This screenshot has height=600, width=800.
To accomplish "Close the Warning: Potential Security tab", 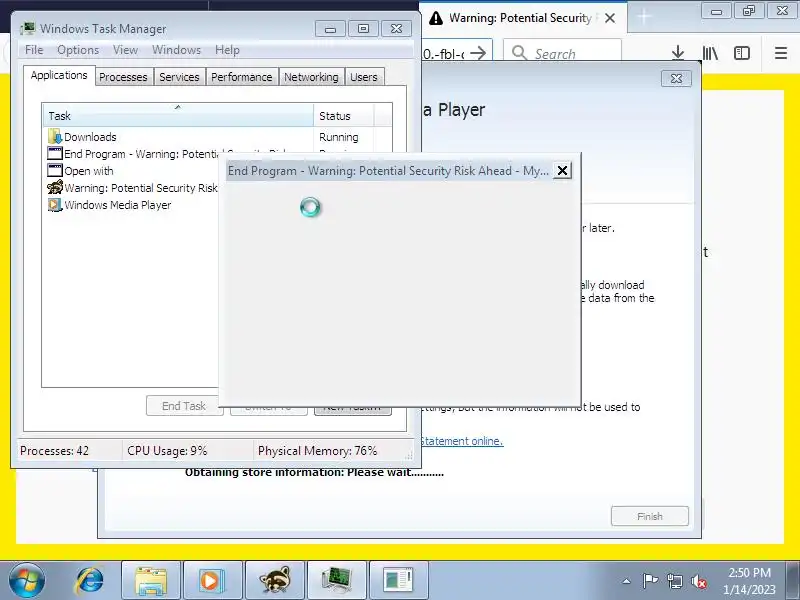I will (x=610, y=18).
